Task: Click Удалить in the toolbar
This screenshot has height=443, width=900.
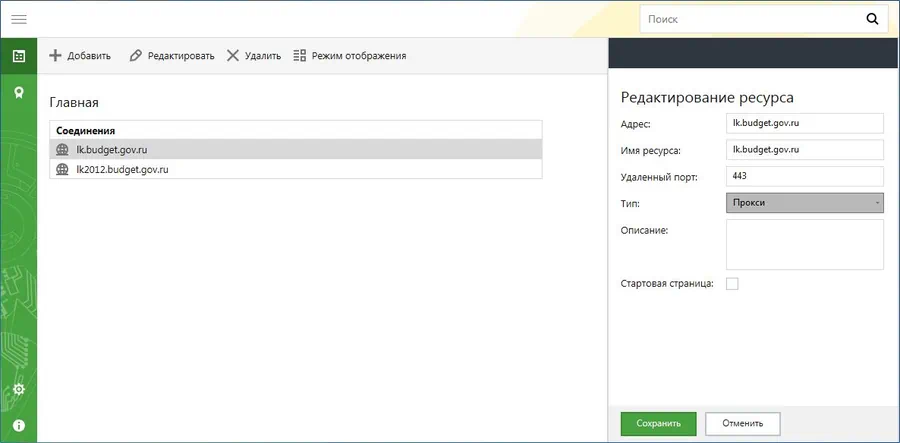Action: point(254,56)
